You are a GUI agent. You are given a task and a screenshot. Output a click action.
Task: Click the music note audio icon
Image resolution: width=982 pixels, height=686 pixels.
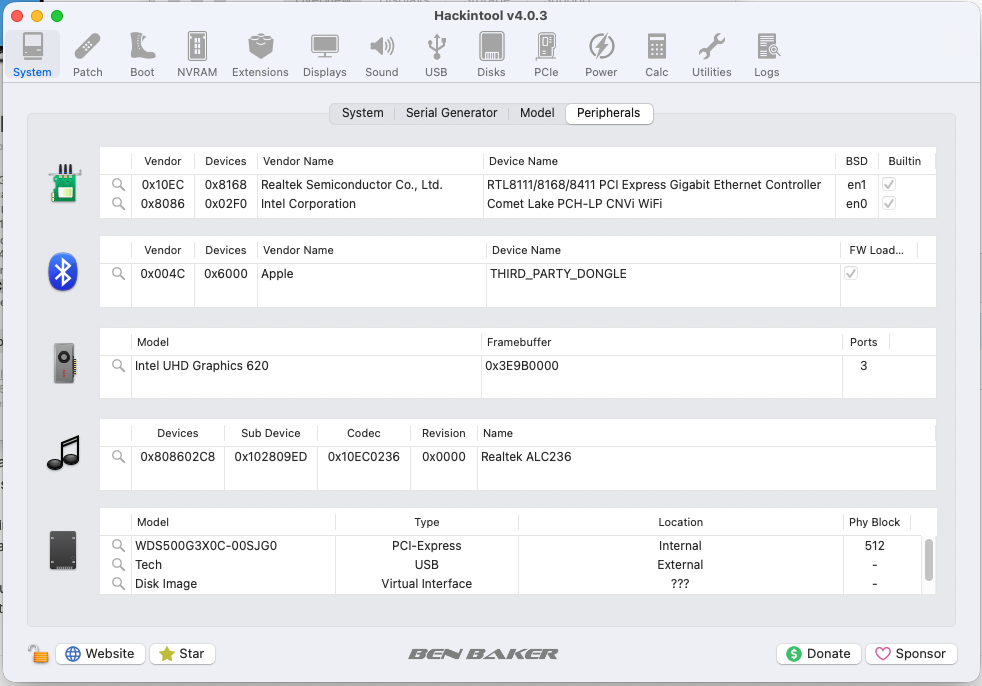pos(63,453)
